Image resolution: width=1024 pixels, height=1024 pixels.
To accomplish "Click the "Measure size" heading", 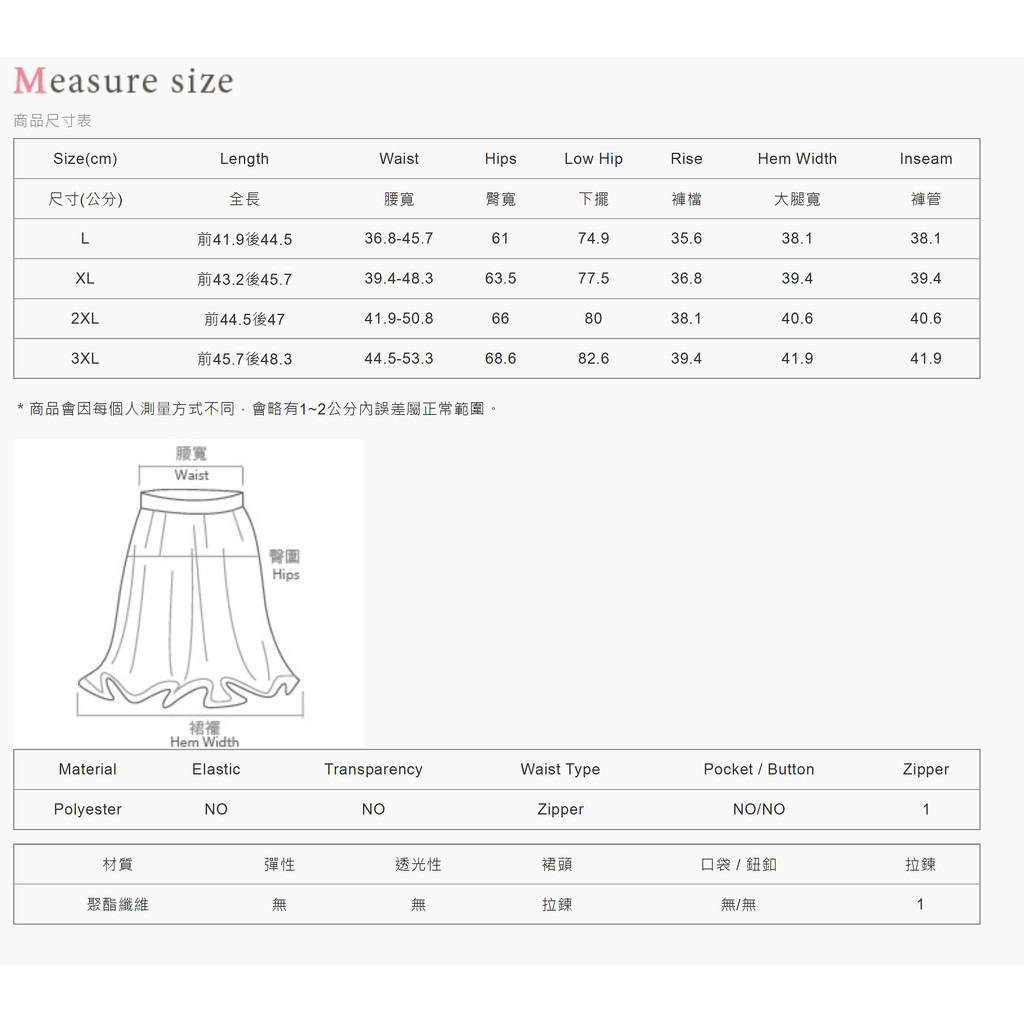I will coord(123,81).
